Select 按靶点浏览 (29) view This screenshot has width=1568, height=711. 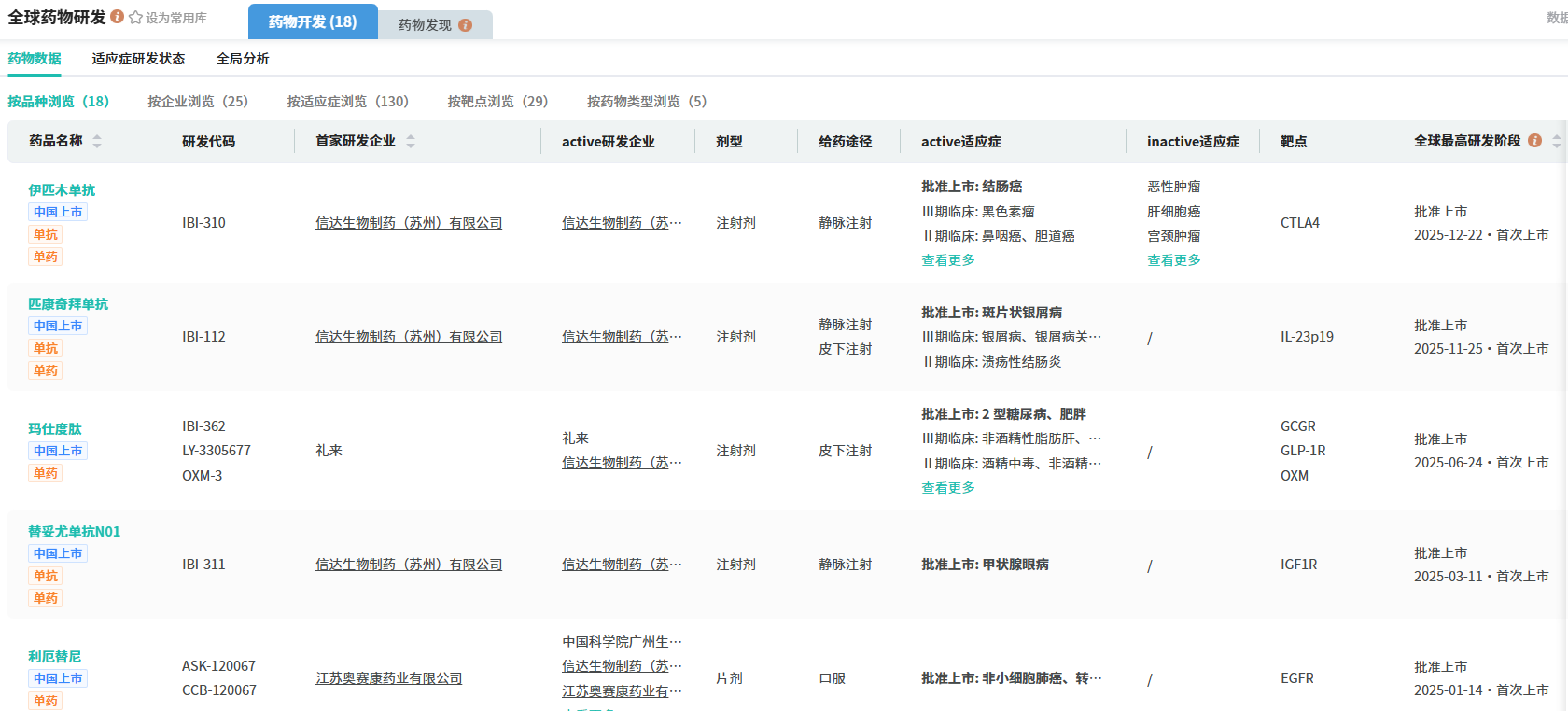click(x=497, y=102)
